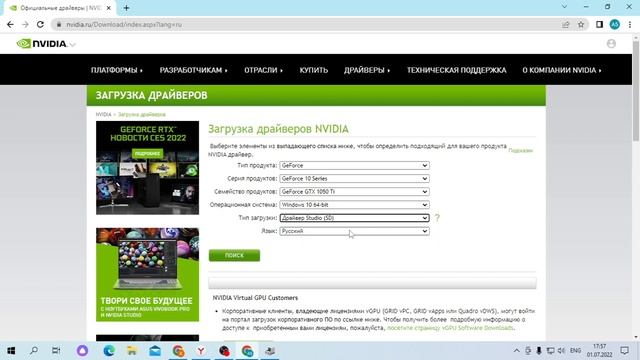Open Yandex Browser from the taskbar
The width and height of the screenshot is (640, 360).
[x=201, y=351]
